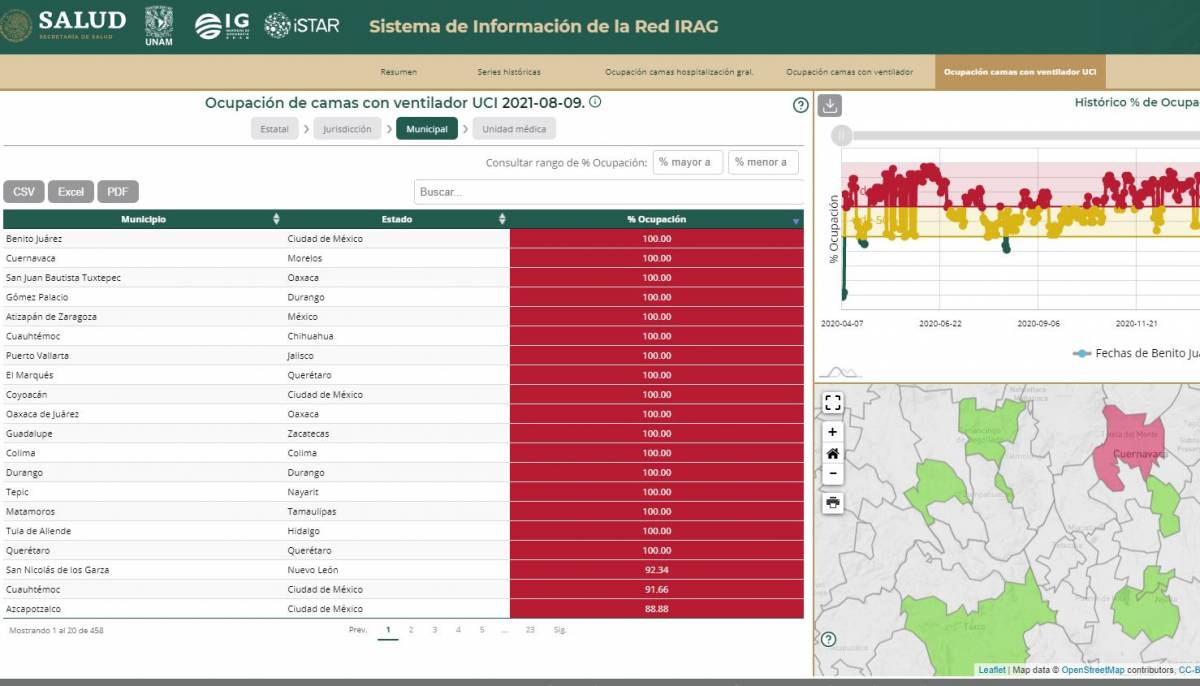Open Ocupación camas hospitalización gral. tab
This screenshot has height=686, width=1200.
(678, 72)
